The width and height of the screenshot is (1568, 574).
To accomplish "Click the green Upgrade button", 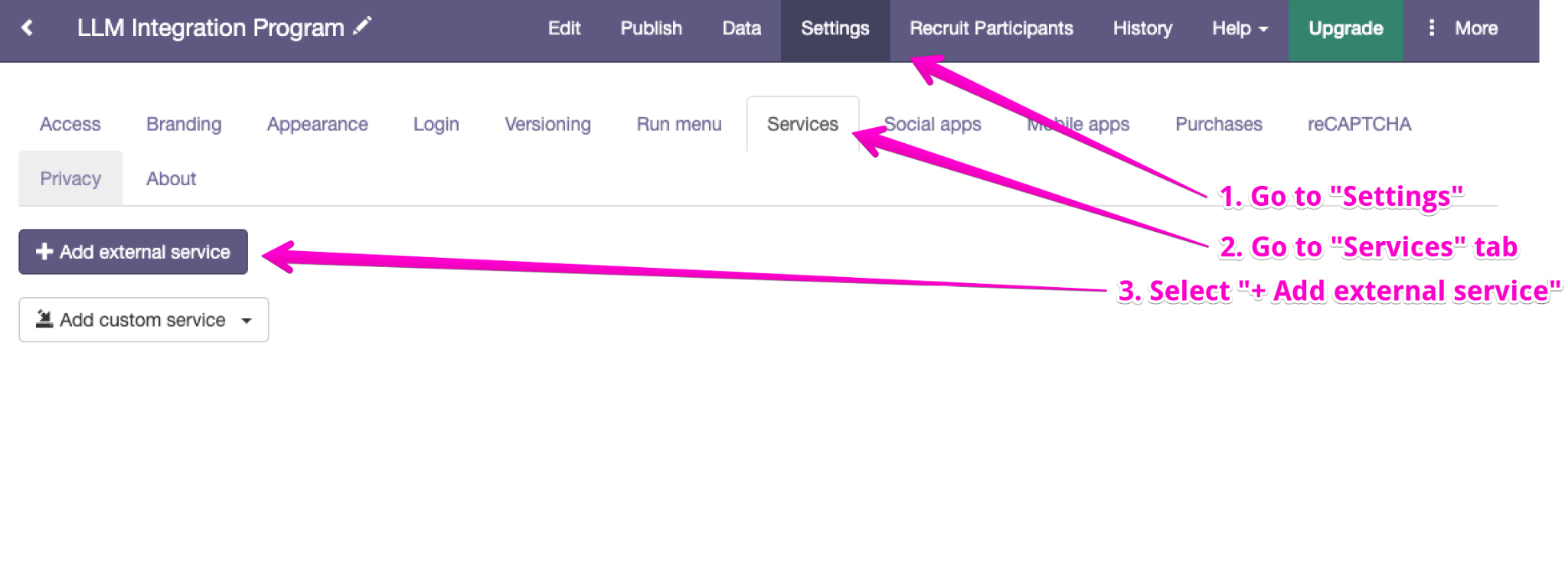I will 1345,29.
